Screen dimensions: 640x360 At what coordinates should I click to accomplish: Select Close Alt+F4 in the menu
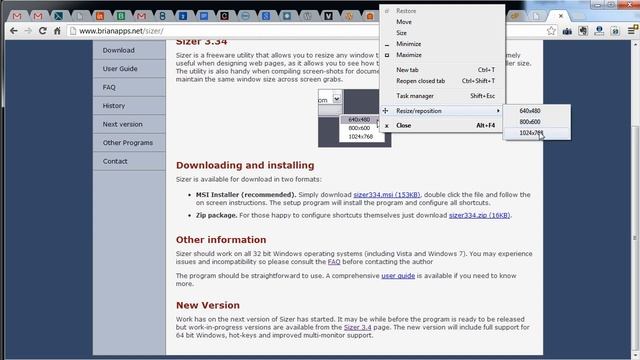coord(442,126)
